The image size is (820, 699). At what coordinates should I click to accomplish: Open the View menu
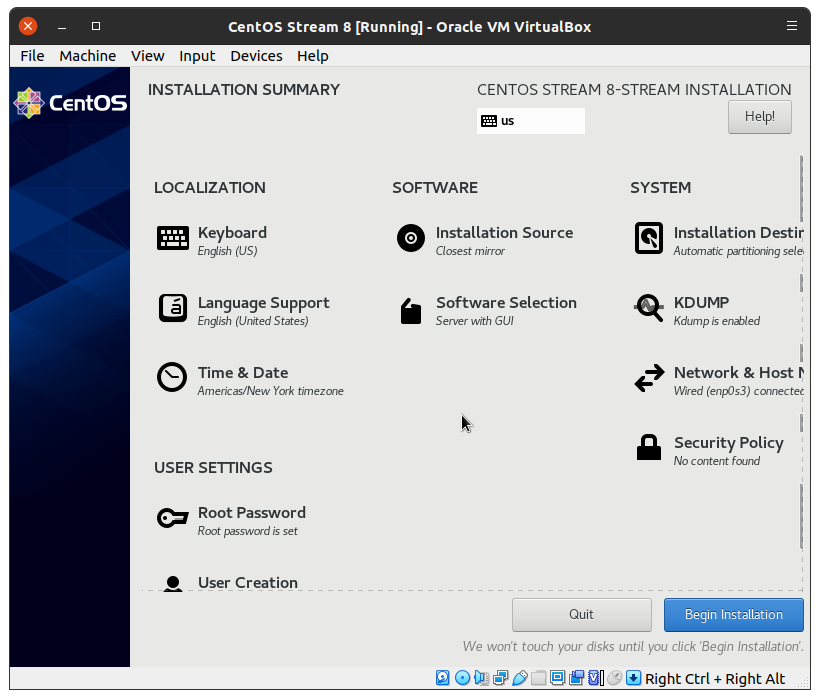click(147, 56)
